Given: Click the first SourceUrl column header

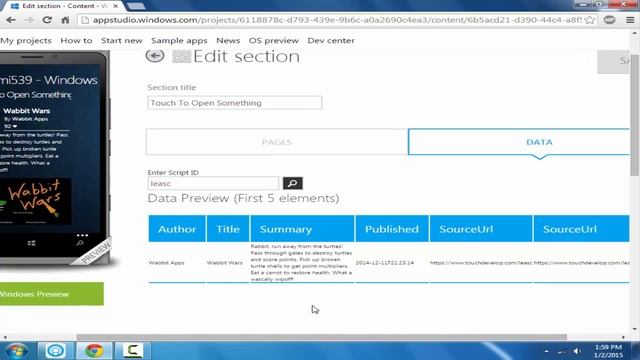Looking at the screenshot, I should point(481,229).
